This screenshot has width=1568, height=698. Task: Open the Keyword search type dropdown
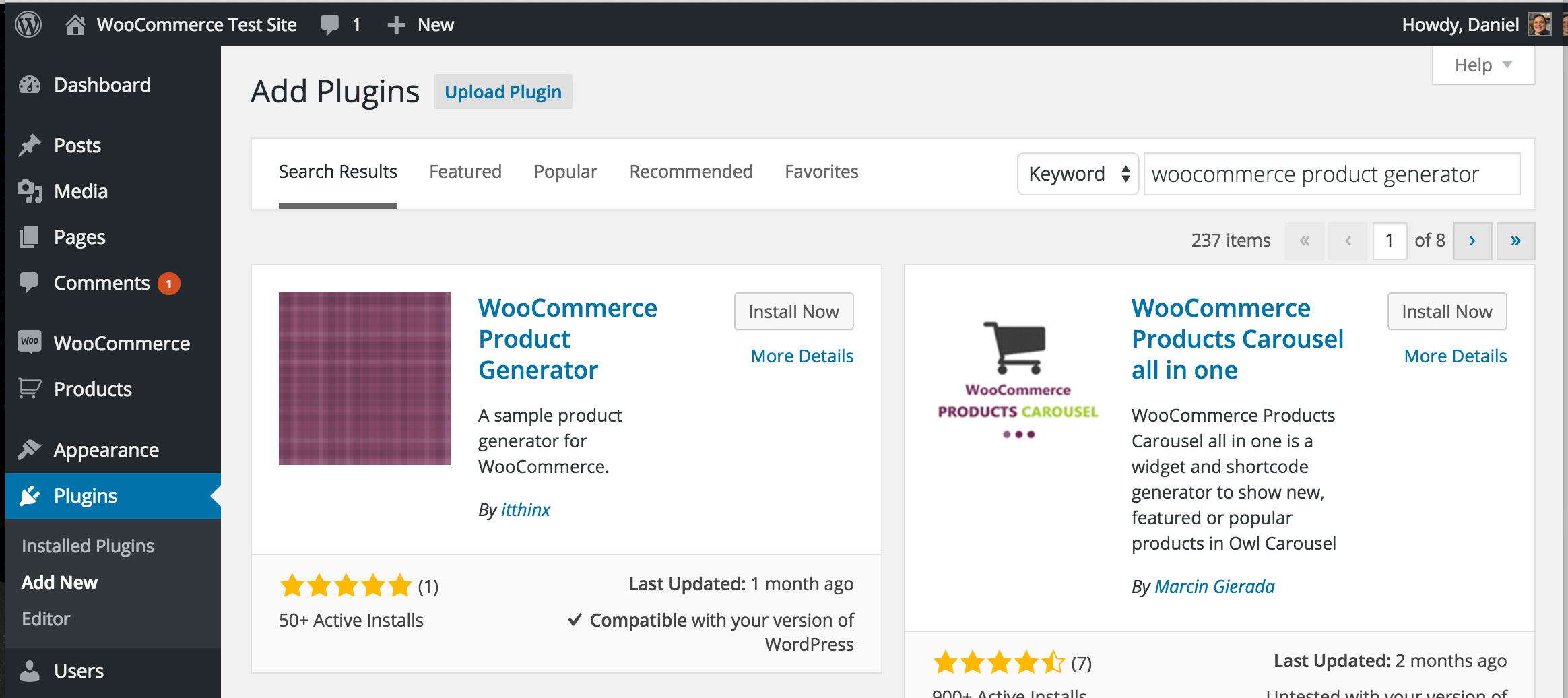pyautogui.click(x=1078, y=174)
